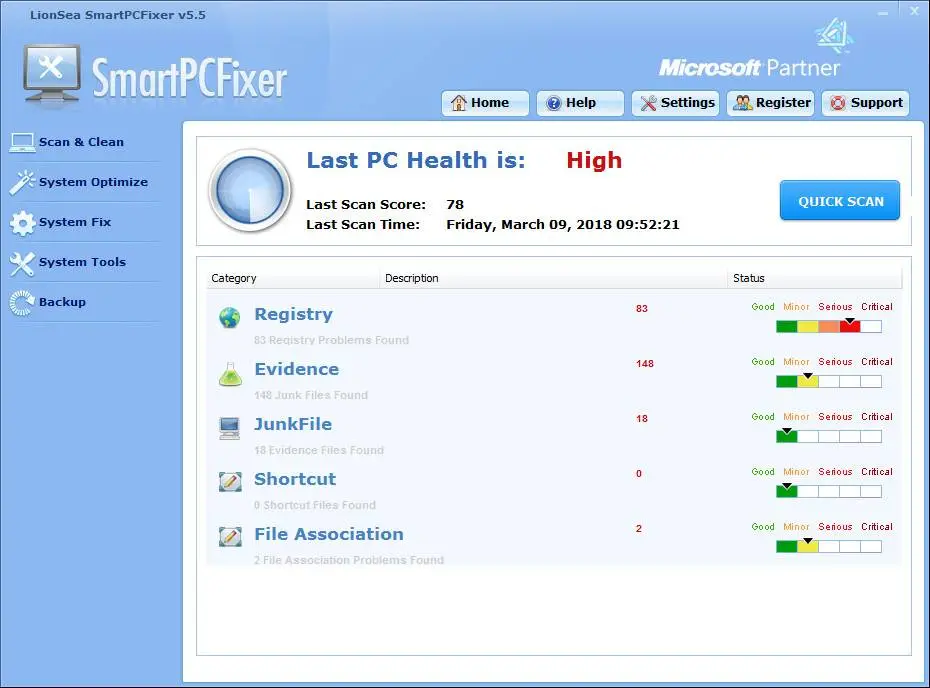Select Scan & Clean in sidebar
Image resolution: width=930 pixels, height=688 pixels.
[81, 142]
